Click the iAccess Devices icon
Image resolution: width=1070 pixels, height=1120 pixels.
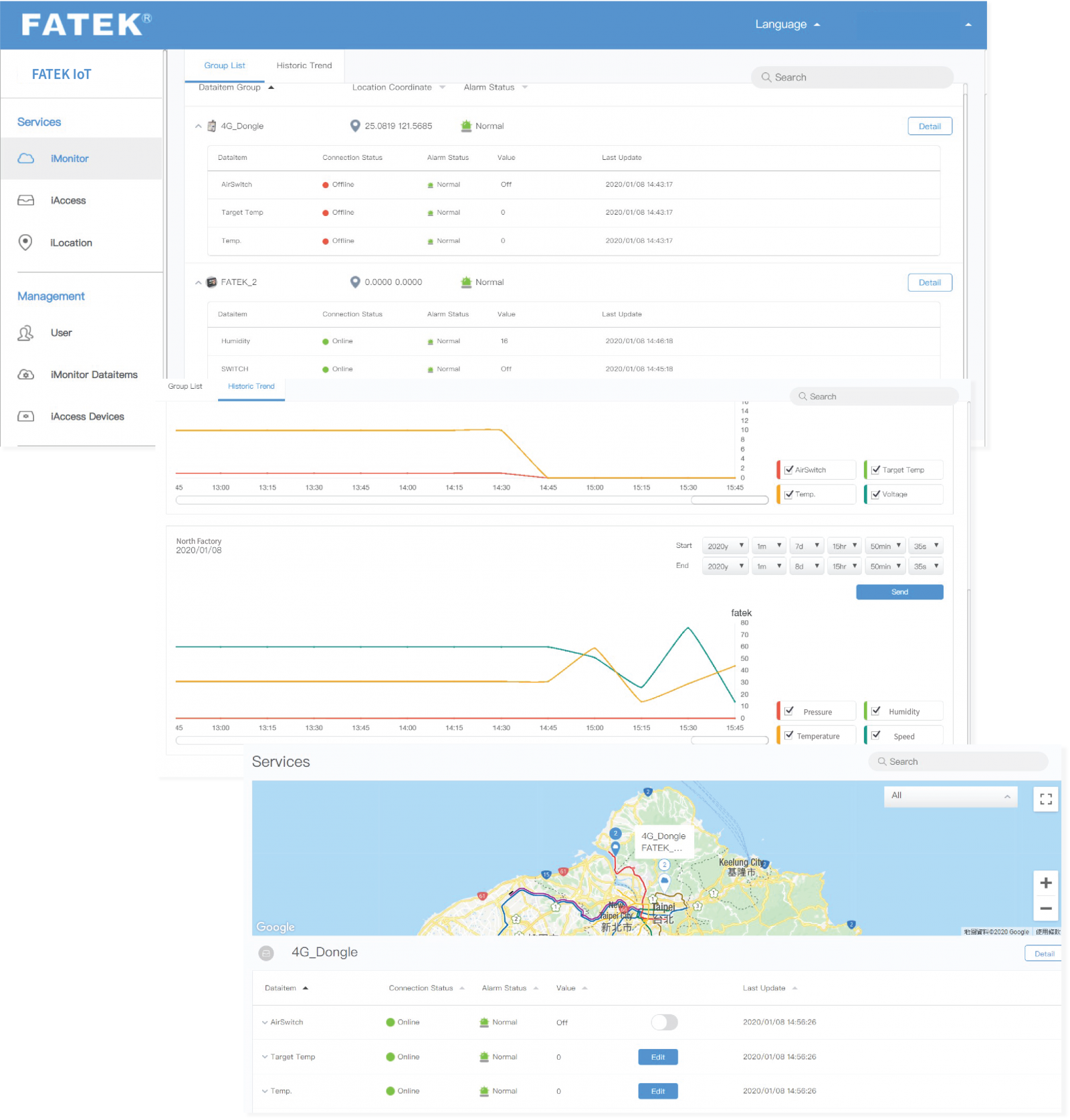[25, 416]
